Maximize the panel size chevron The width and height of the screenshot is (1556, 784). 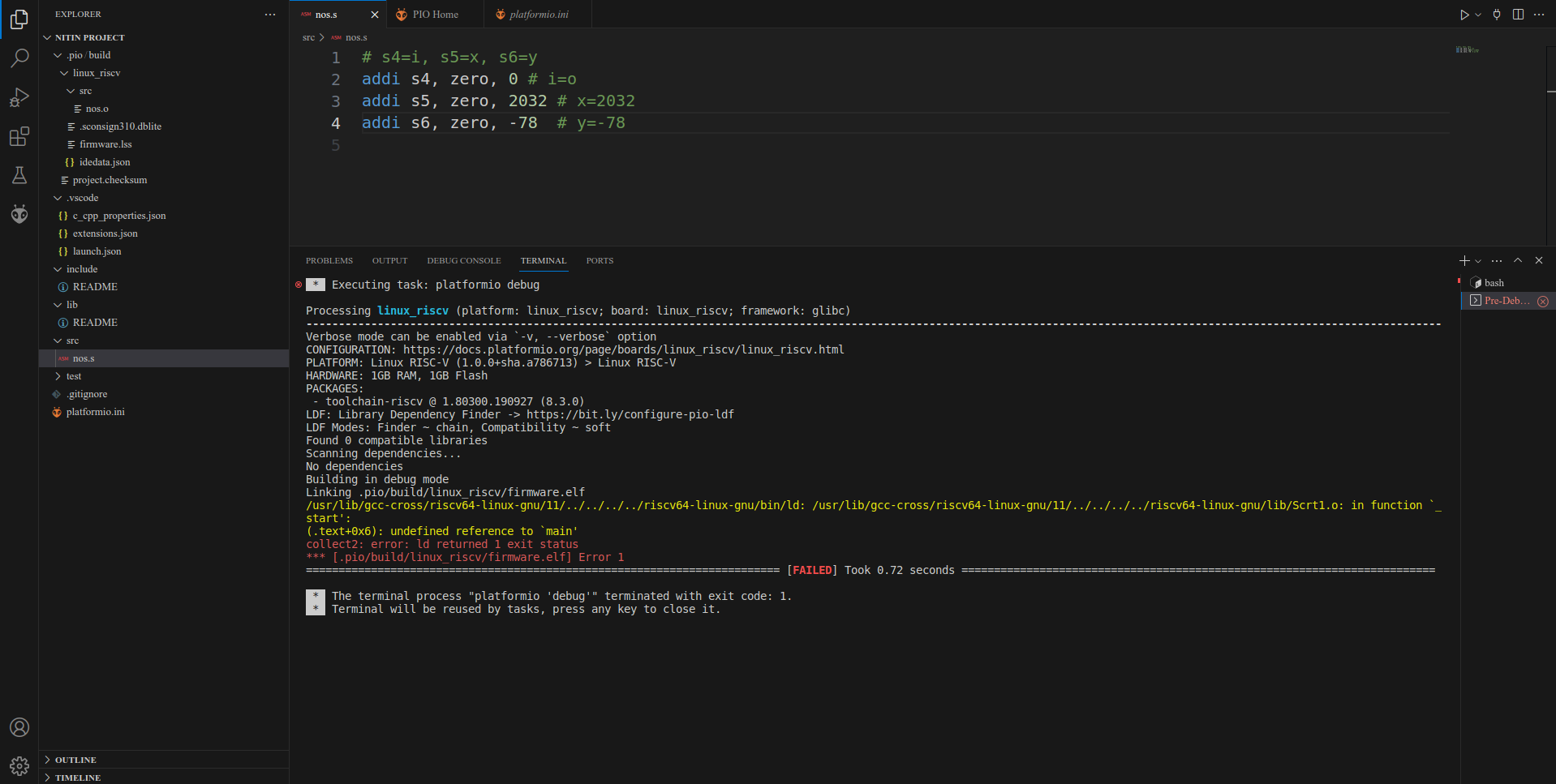click(x=1518, y=260)
